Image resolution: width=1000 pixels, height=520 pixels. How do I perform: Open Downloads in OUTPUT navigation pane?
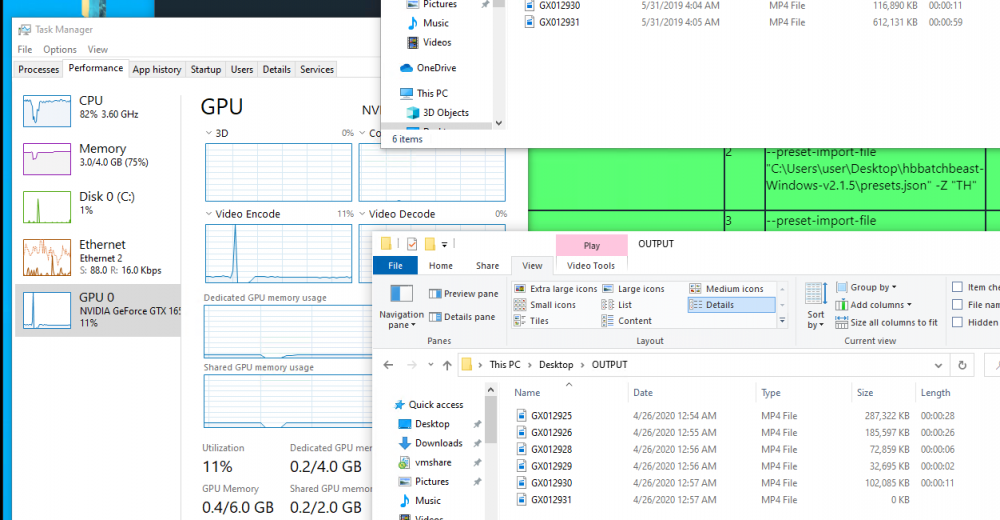[x=439, y=443]
